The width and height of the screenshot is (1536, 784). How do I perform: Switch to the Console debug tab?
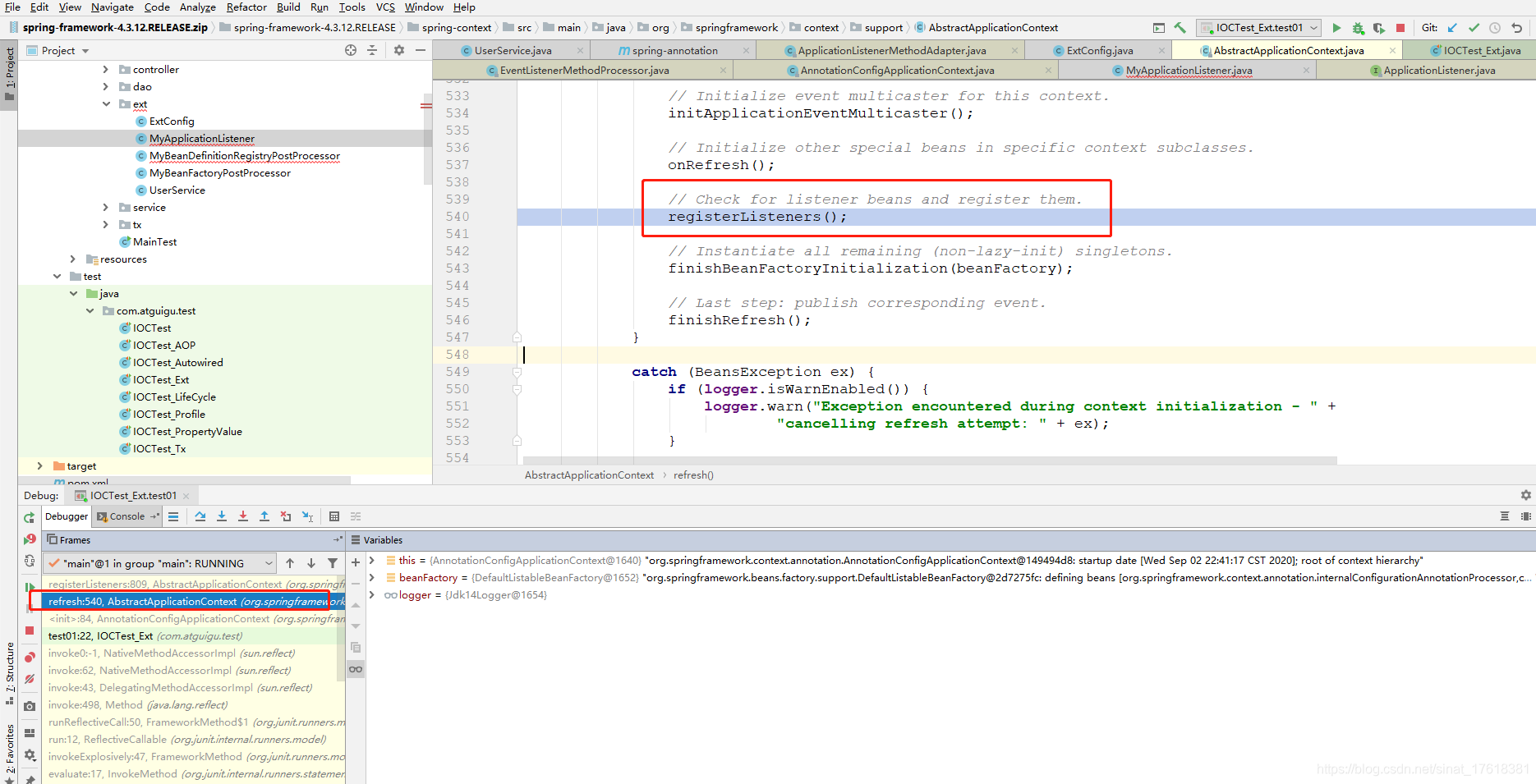click(127, 516)
